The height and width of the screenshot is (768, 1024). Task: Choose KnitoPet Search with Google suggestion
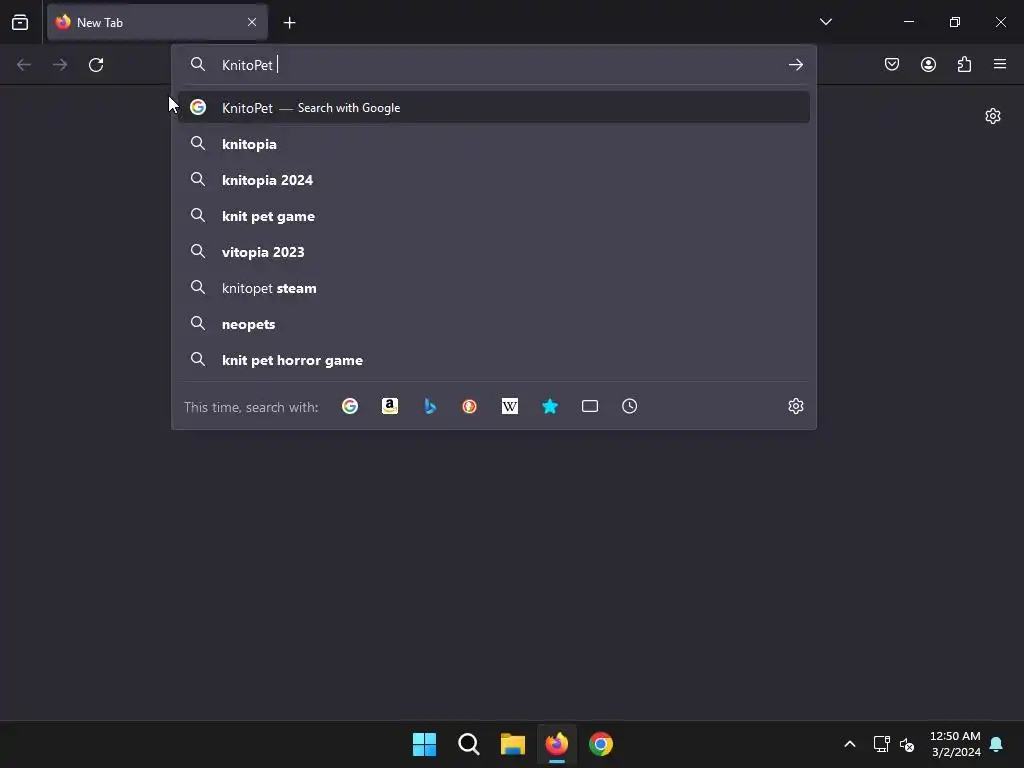coord(494,107)
